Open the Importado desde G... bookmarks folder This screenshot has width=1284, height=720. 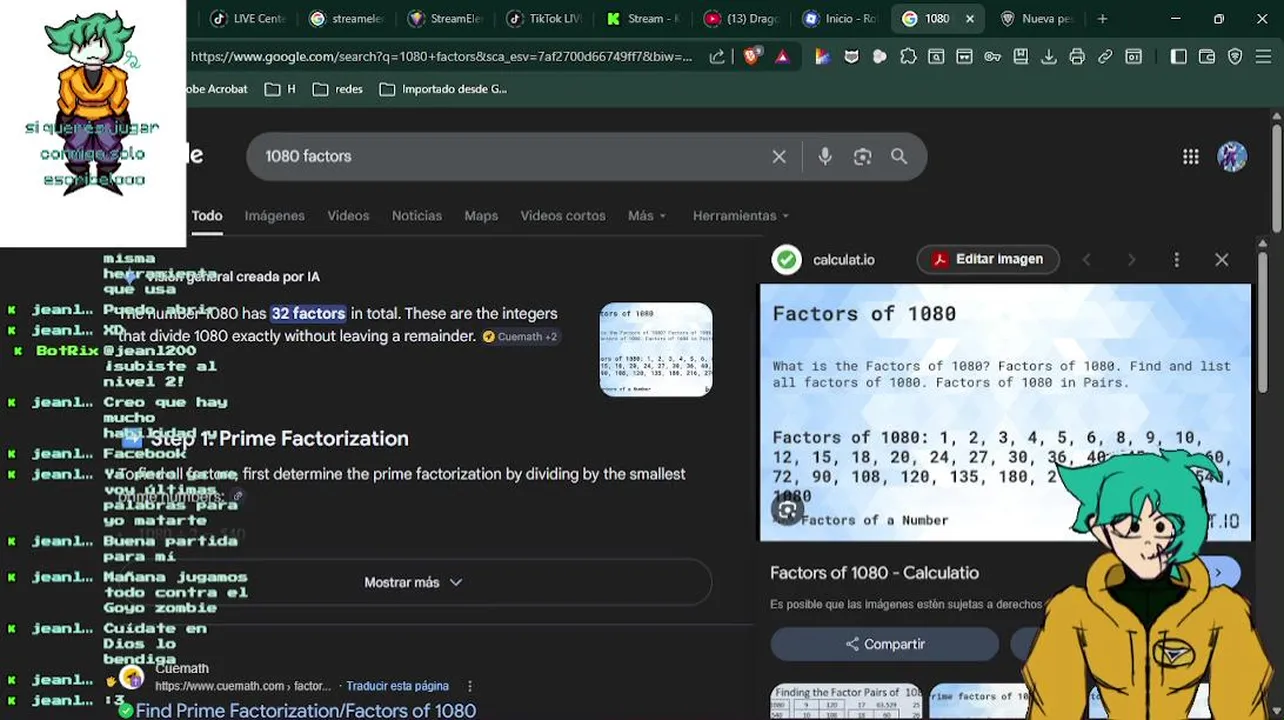tap(443, 89)
